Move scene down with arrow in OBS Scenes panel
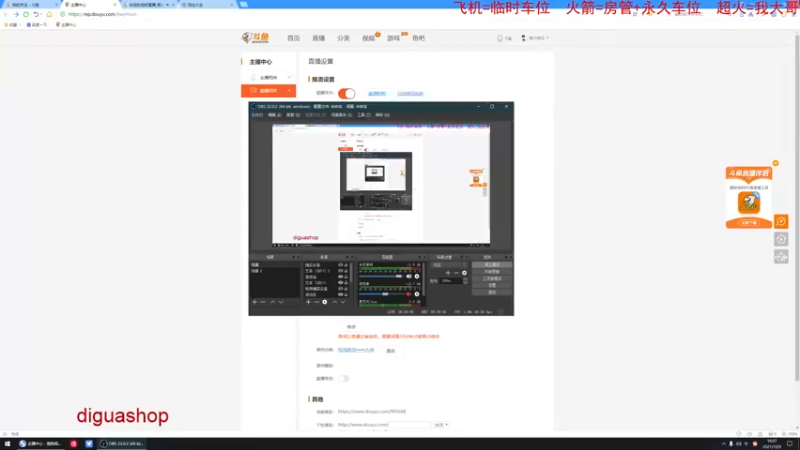This screenshot has width=800, height=450. point(281,302)
